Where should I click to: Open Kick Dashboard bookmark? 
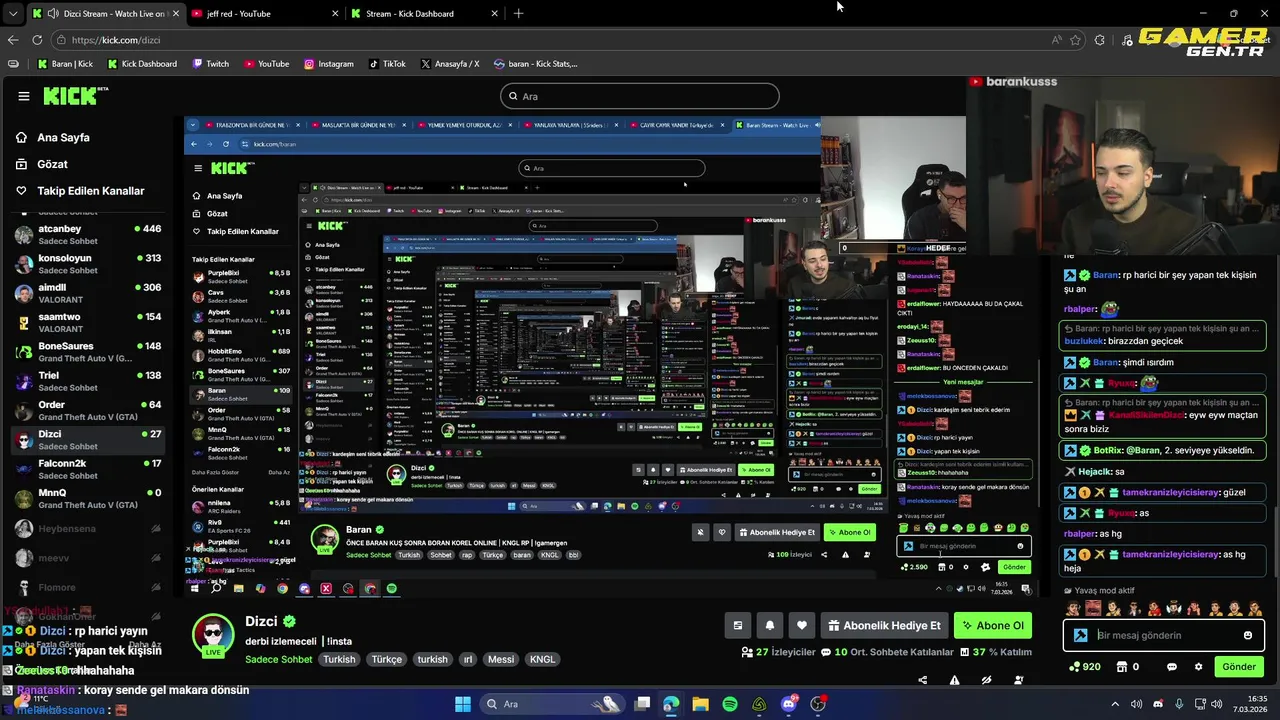pyautogui.click(x=141, y=64)
